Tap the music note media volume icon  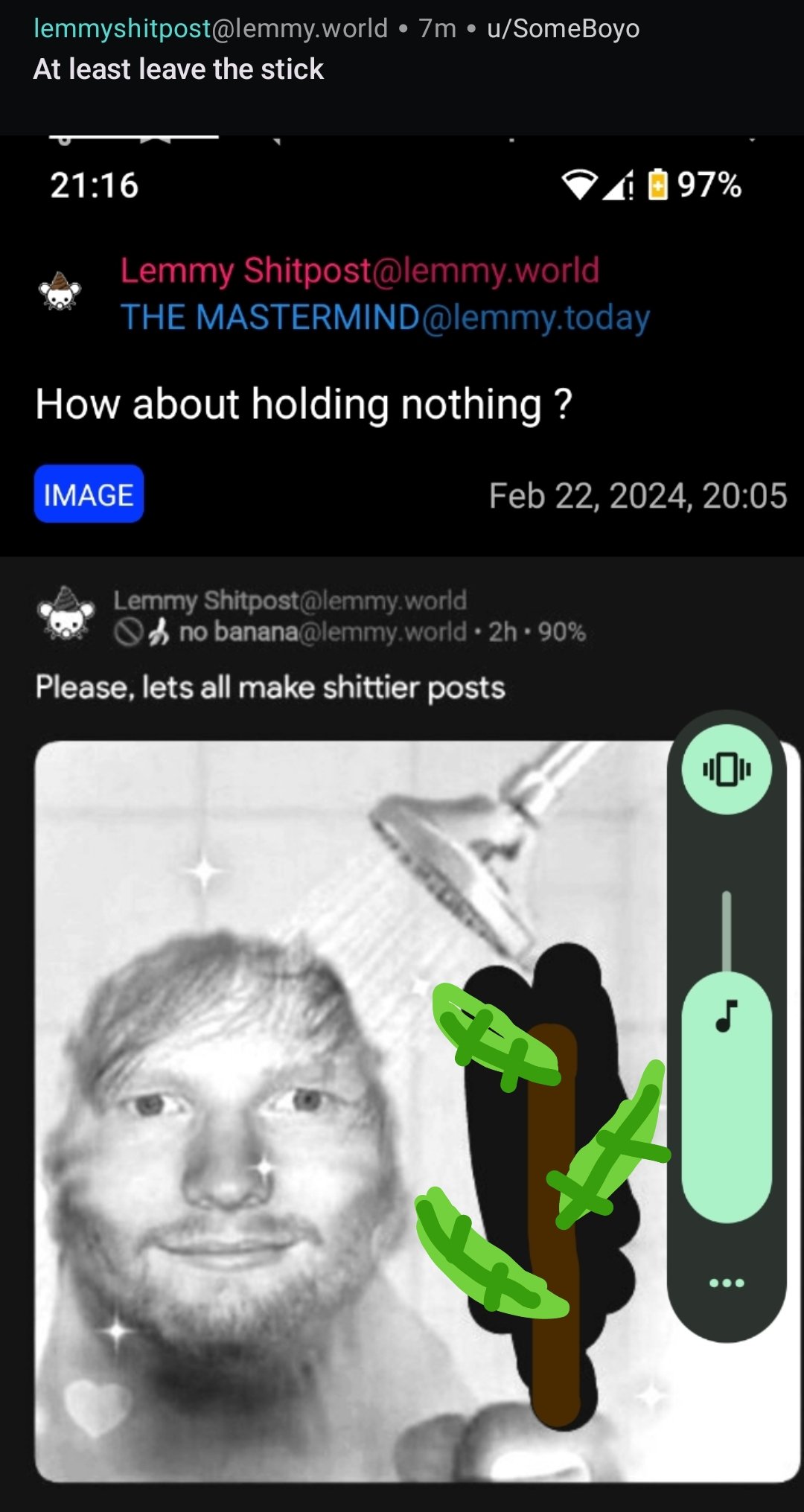click(x=727, y=1015)
